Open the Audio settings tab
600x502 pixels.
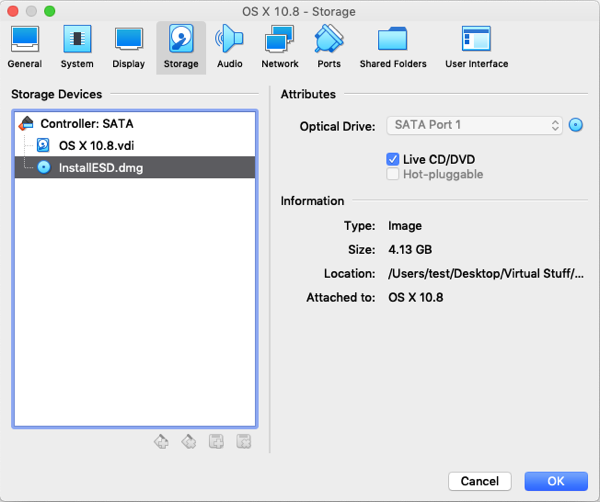[x=230, y=47]
